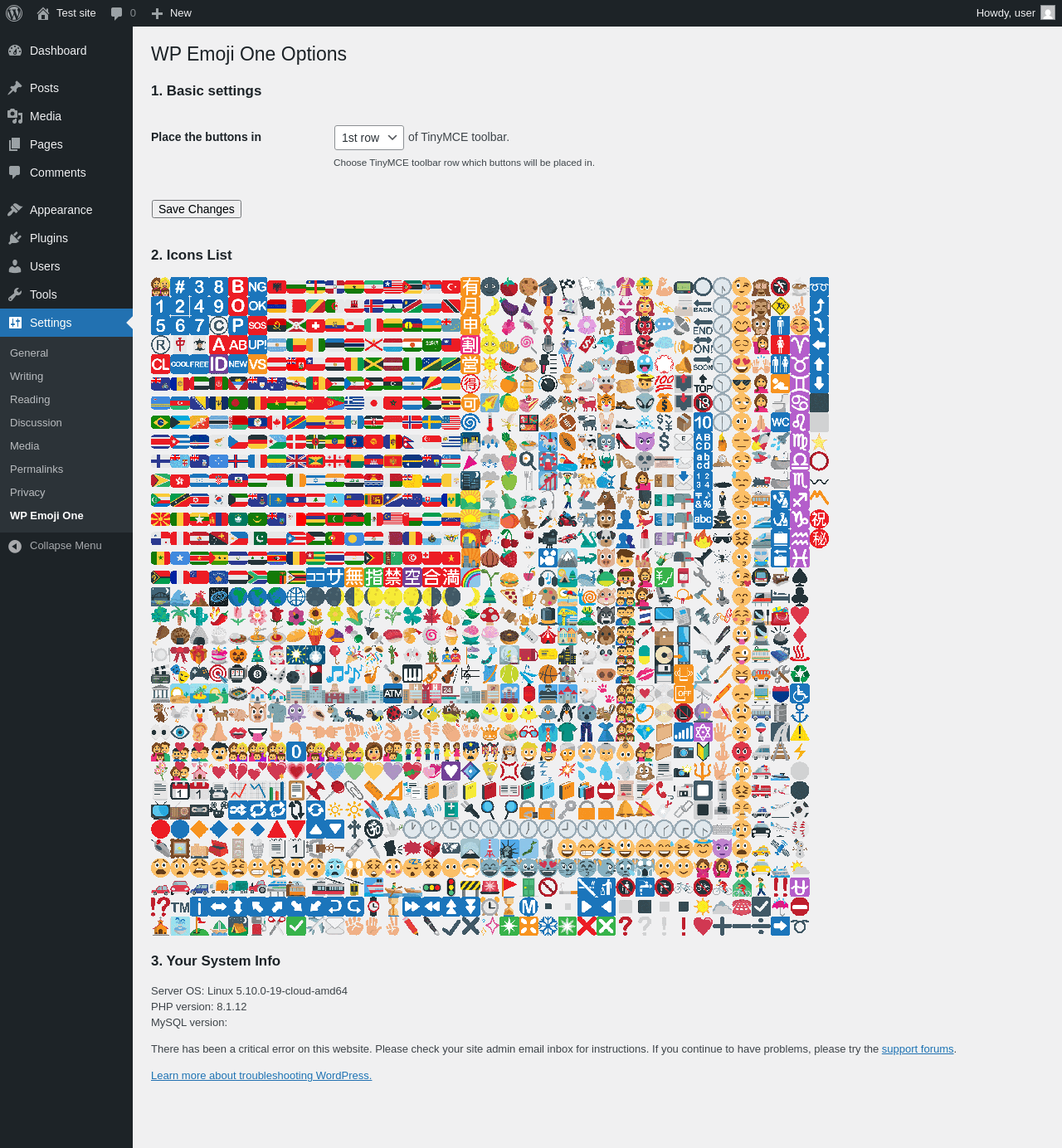Pick the blue COOL emoji
The image size is (1062, 1148).
(x=180, y=364)
